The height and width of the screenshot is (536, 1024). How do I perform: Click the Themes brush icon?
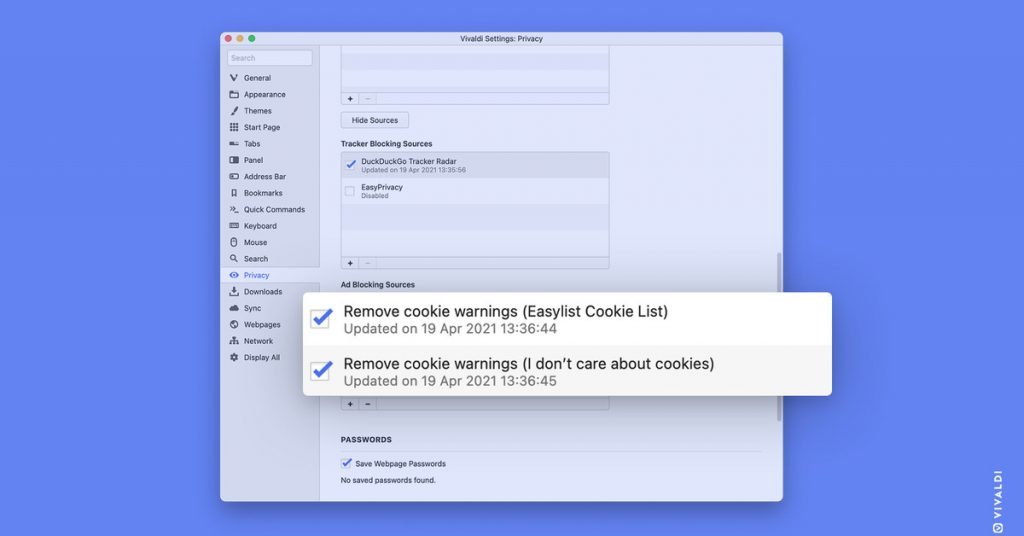coord(234,111)
